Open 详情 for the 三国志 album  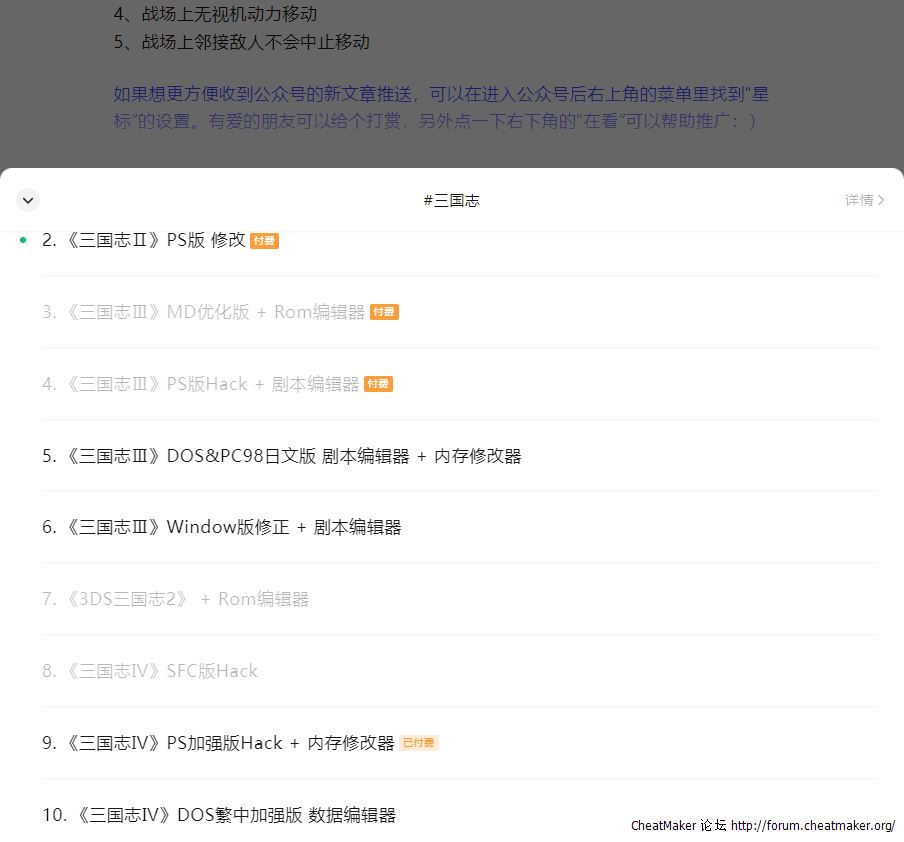tap(858, 200)
